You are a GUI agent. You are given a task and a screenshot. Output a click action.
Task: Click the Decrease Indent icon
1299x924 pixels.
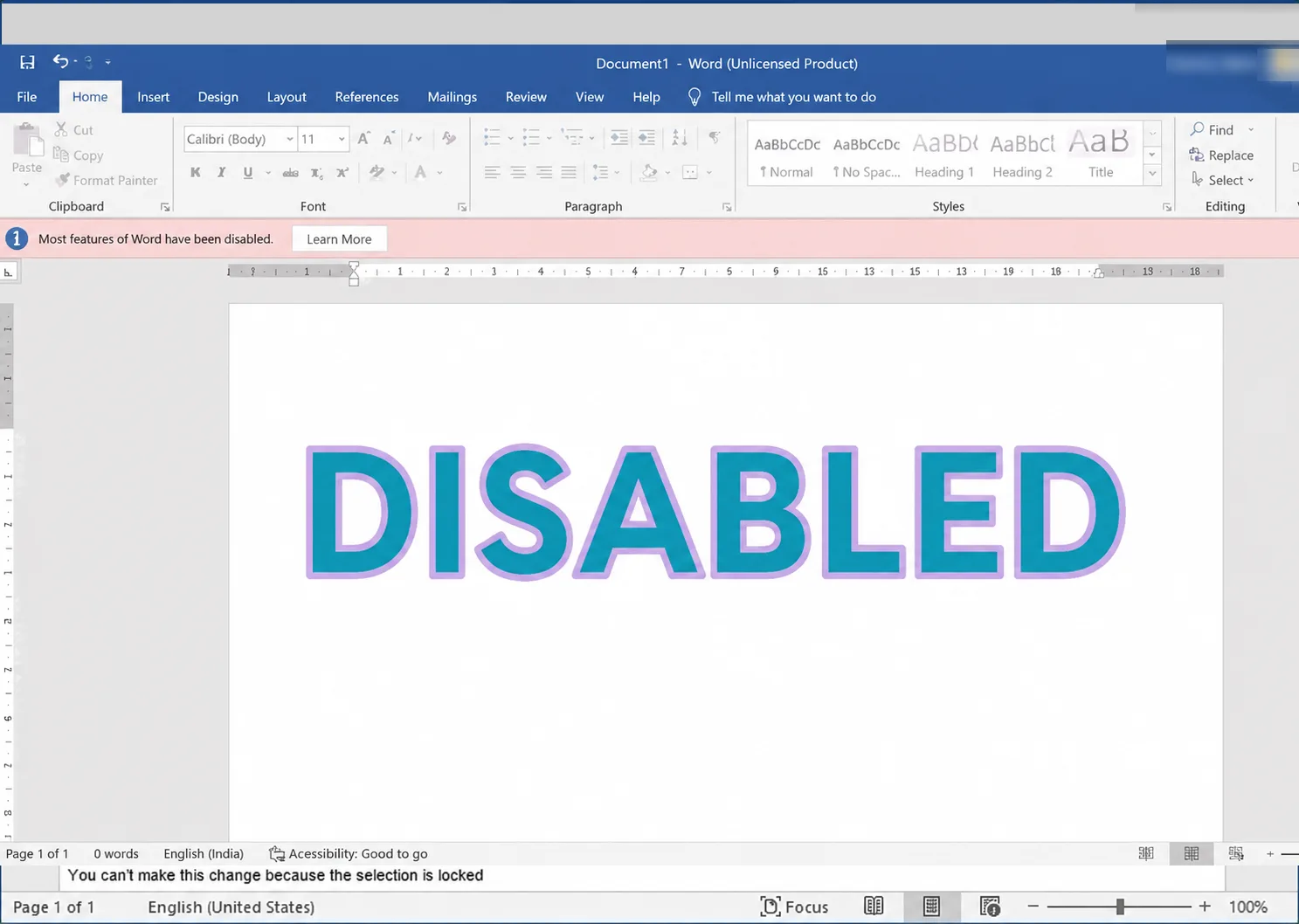[x=619, y=137]
